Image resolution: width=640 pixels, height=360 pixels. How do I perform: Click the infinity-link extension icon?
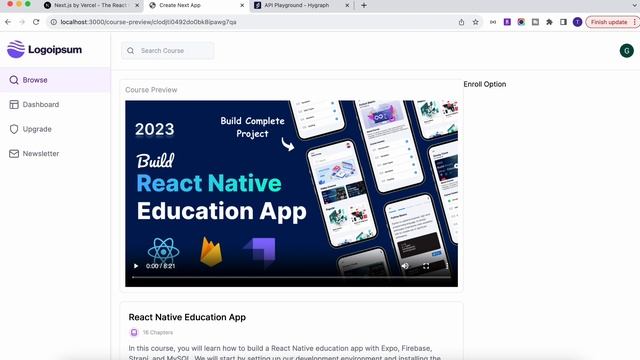[x=493, y=22]
